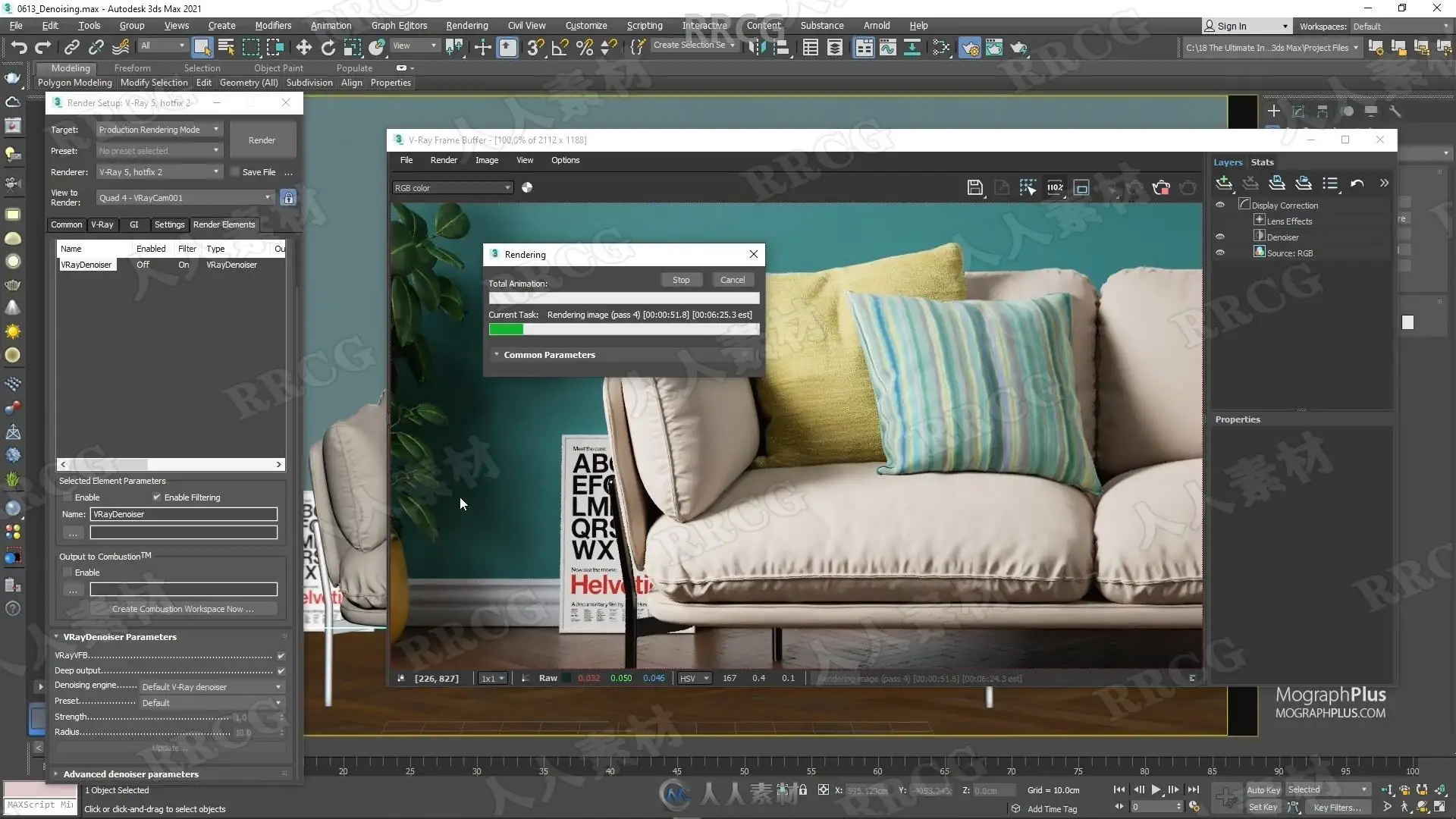The image size is (1456, 819).
Task: Open the Denoising engine dropdown
Action: [212, 687]
